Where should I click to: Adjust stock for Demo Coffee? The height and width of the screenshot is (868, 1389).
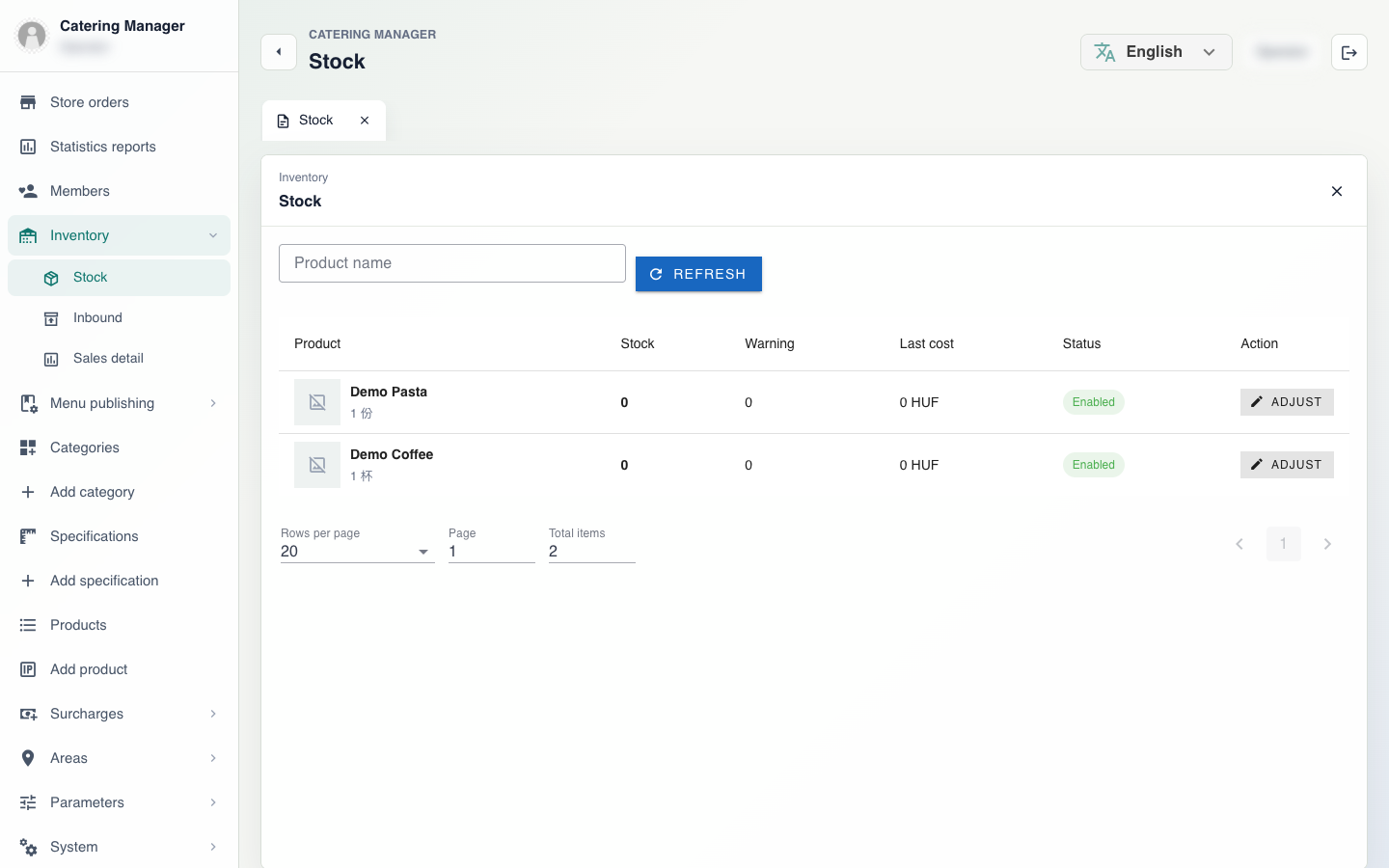1287,465
